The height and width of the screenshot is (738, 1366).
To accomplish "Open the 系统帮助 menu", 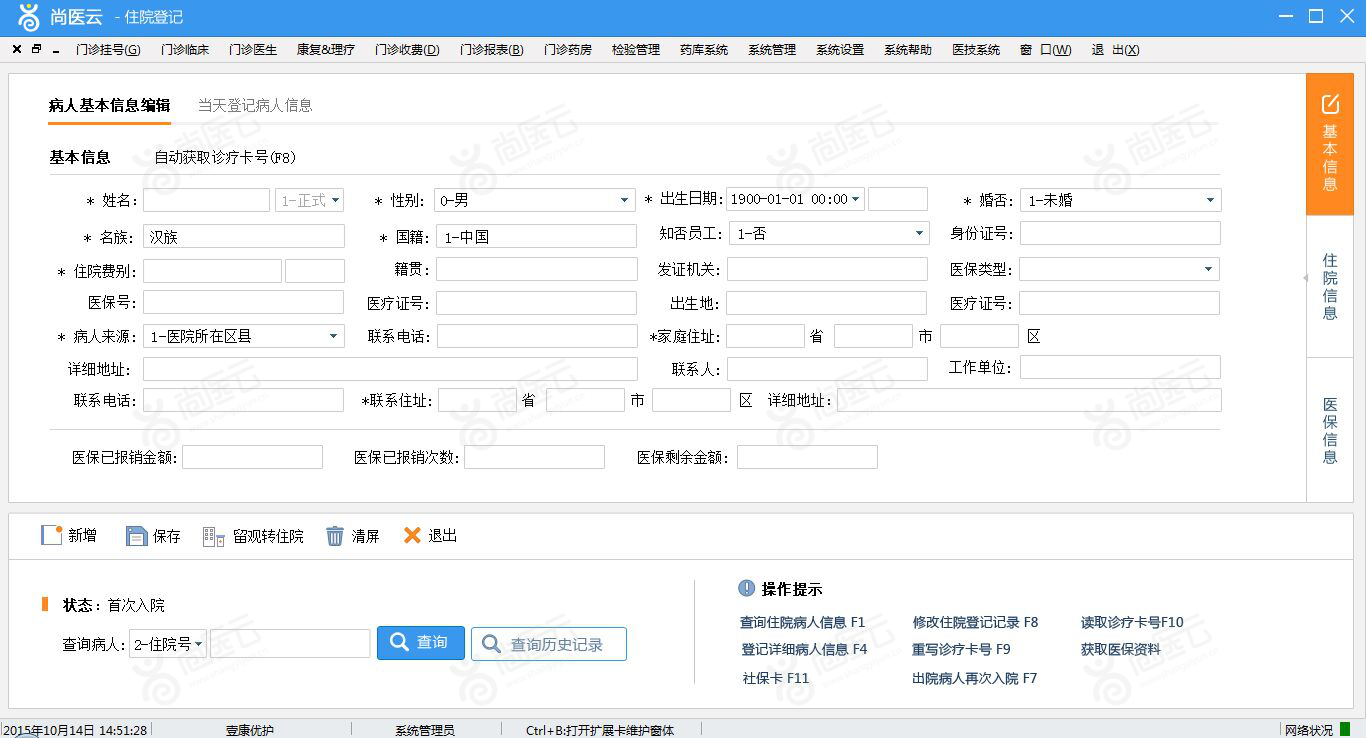I will tap(908, 50).
